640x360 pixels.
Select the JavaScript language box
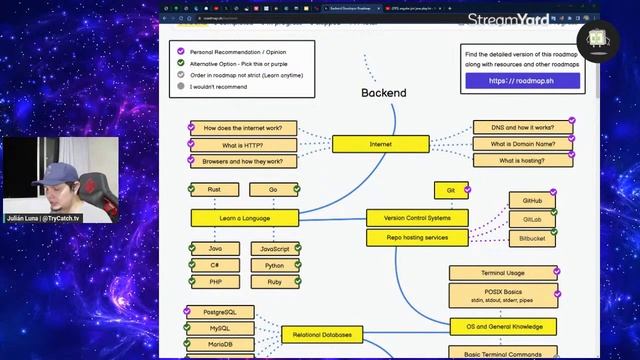point(275,249)
